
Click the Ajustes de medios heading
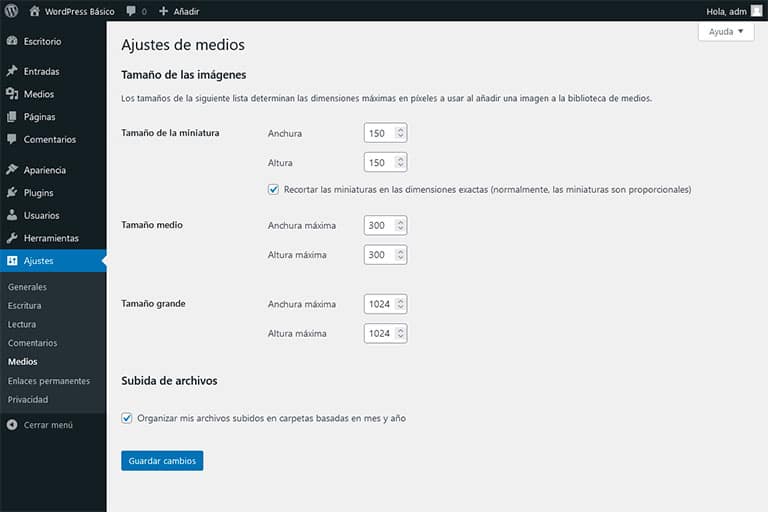pos(183,45)
